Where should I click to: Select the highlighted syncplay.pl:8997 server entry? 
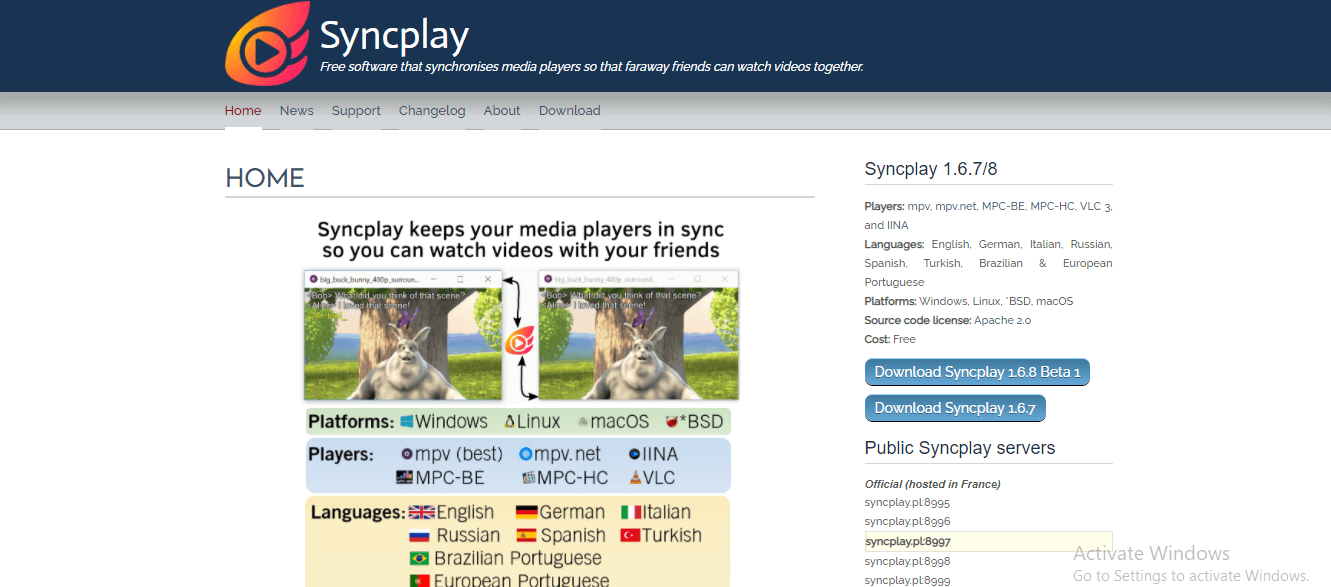[x=988, y=541]
